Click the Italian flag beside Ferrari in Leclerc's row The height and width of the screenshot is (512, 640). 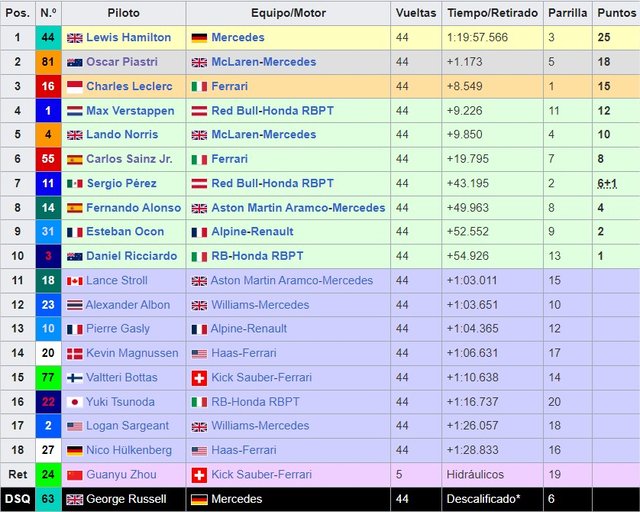(x=199, y=87)
